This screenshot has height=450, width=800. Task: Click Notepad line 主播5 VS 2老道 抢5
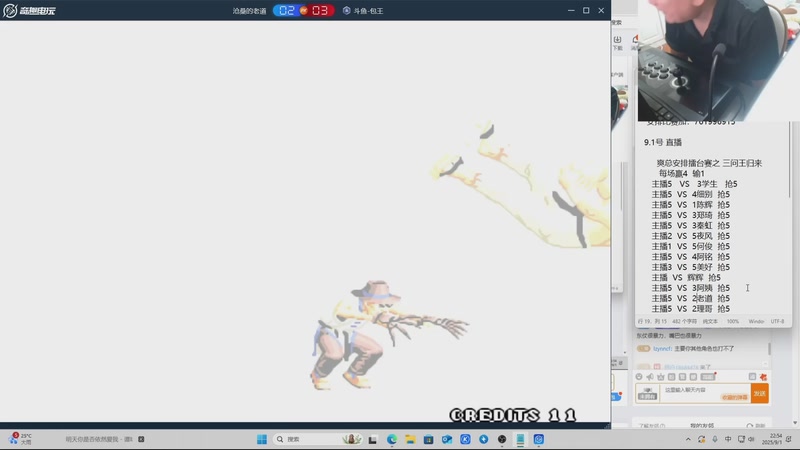(x=690, y=298)
